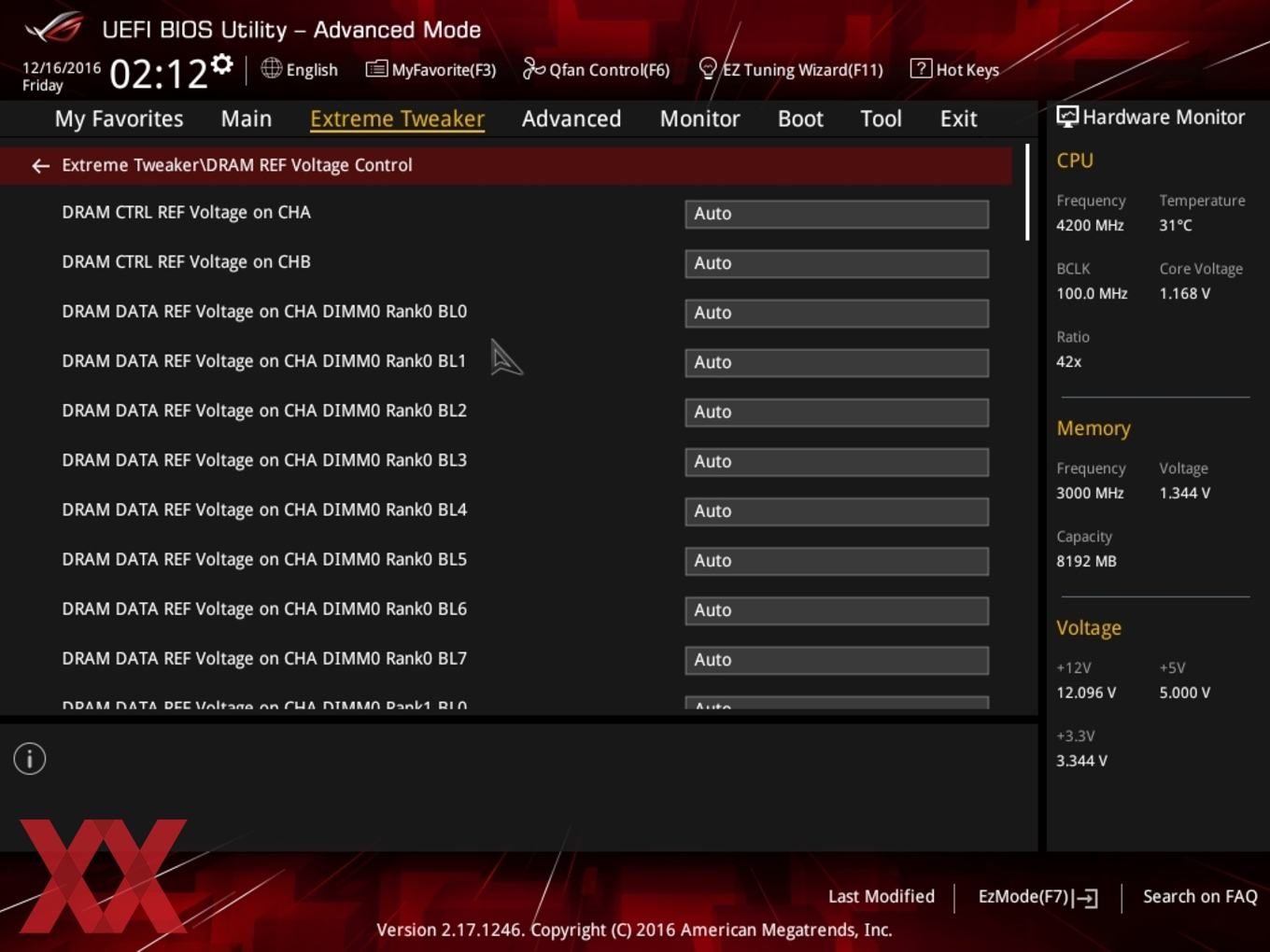Edit DRAM CTRL REF Voltage on CHA field
1270x952 pixels.
pos(837,214)
